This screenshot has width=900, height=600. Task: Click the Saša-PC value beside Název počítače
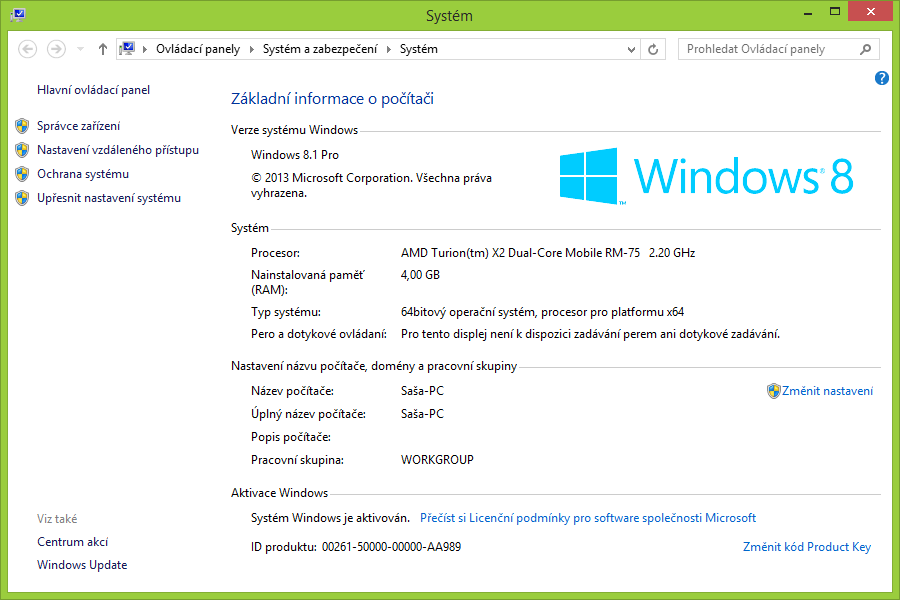point(422,392)
